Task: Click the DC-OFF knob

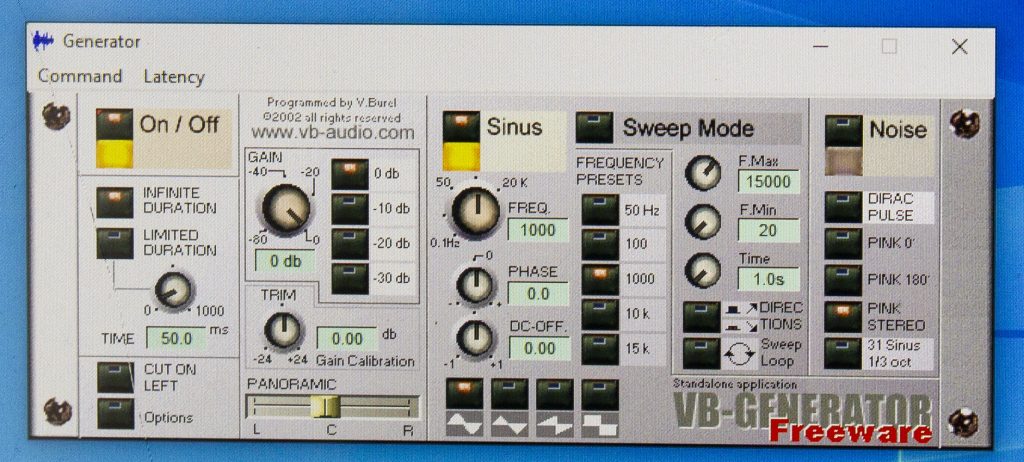Action: click(x=475, y=338)
